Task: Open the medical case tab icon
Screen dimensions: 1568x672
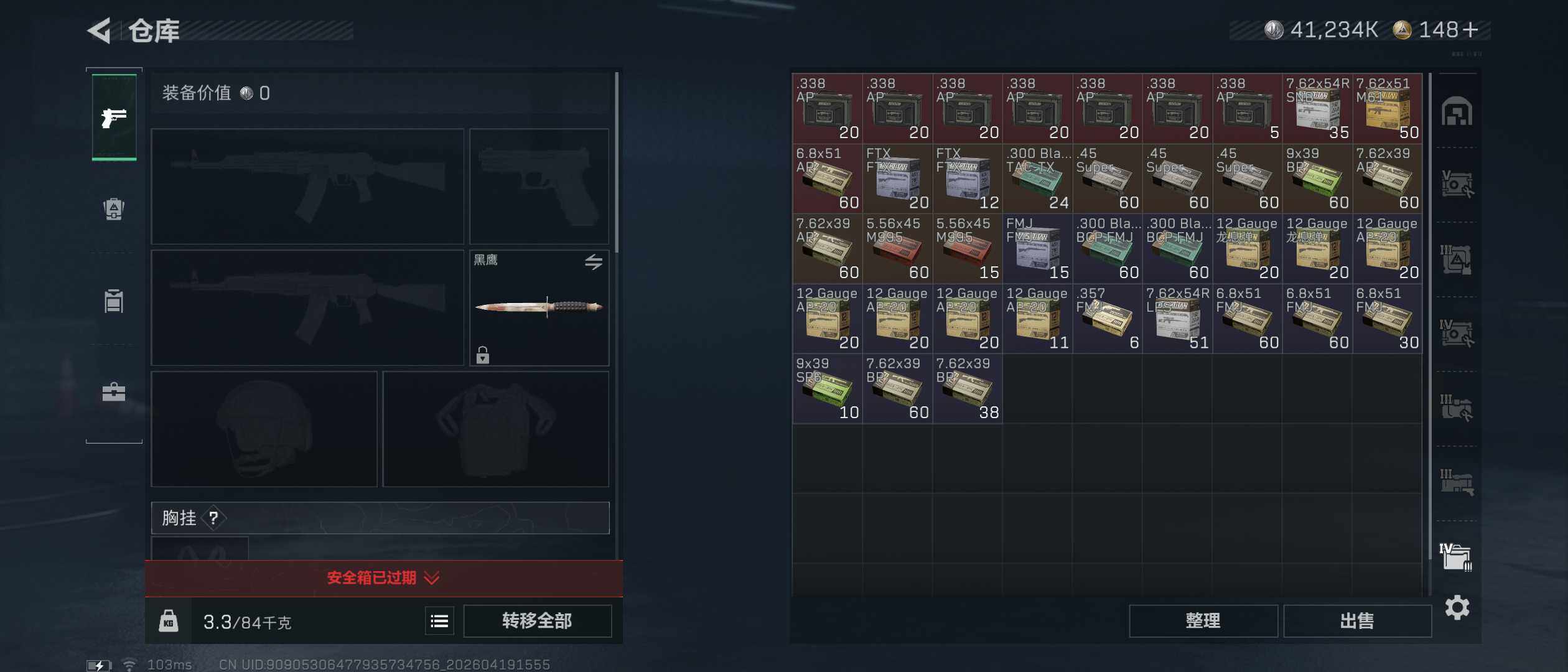Action: pyautogui.click(x=114, y=392)
